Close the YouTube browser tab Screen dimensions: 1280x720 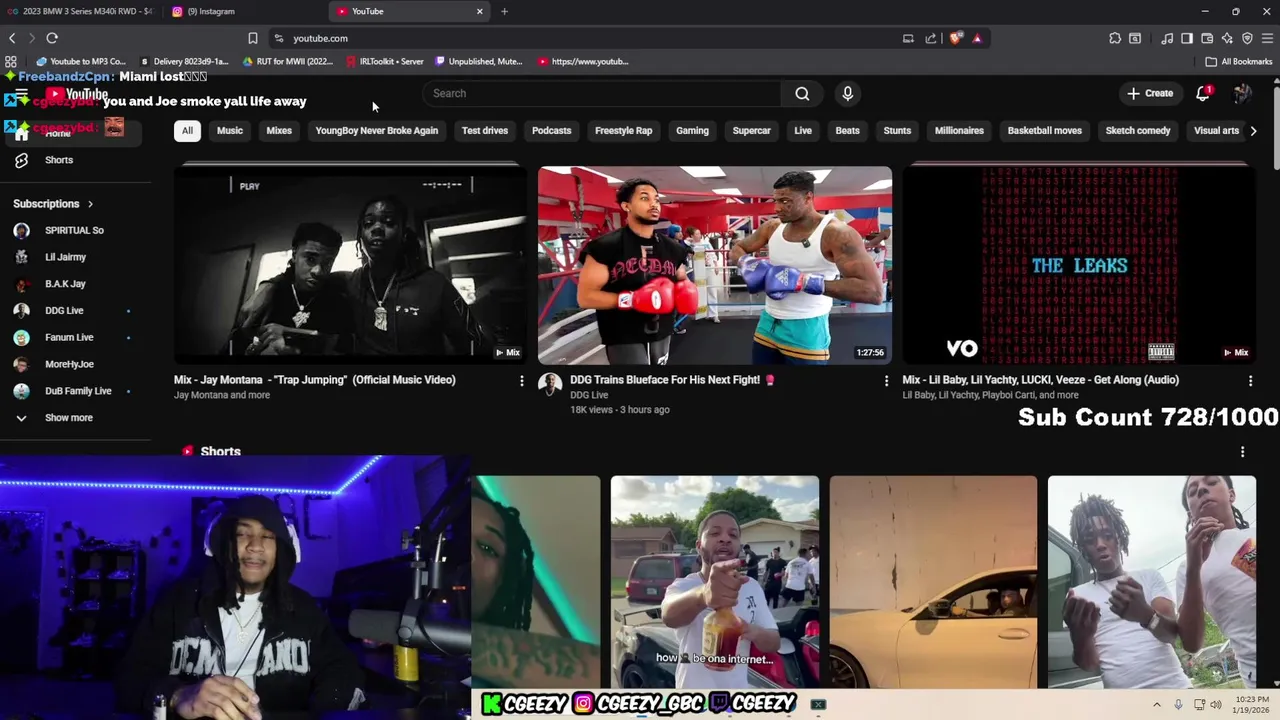point(480,11)
